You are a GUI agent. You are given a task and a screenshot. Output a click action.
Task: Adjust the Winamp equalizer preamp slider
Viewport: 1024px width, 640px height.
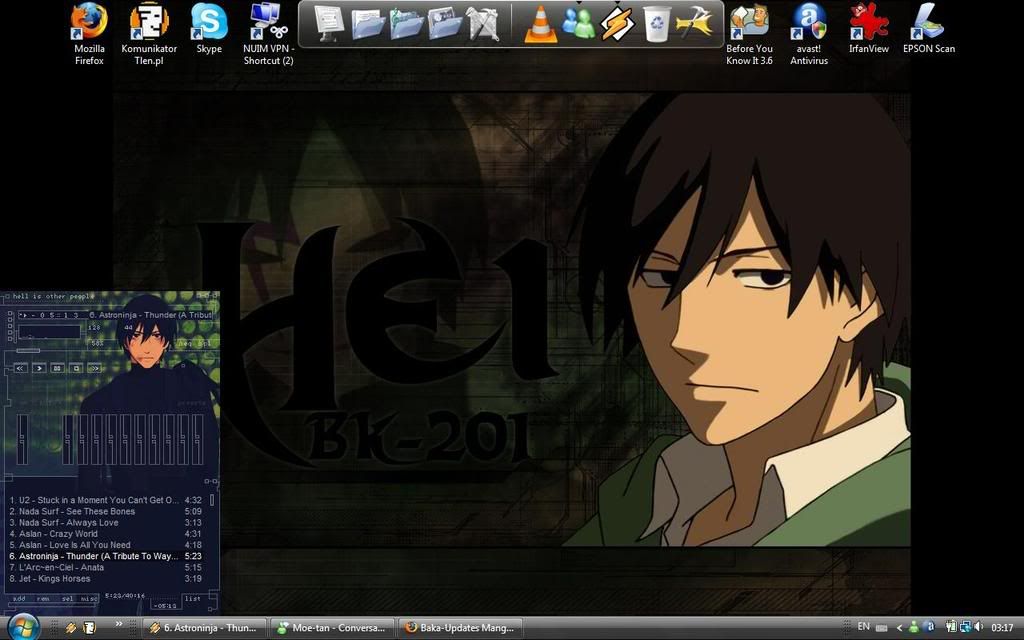pyautogui.click(x=23, y=439)
